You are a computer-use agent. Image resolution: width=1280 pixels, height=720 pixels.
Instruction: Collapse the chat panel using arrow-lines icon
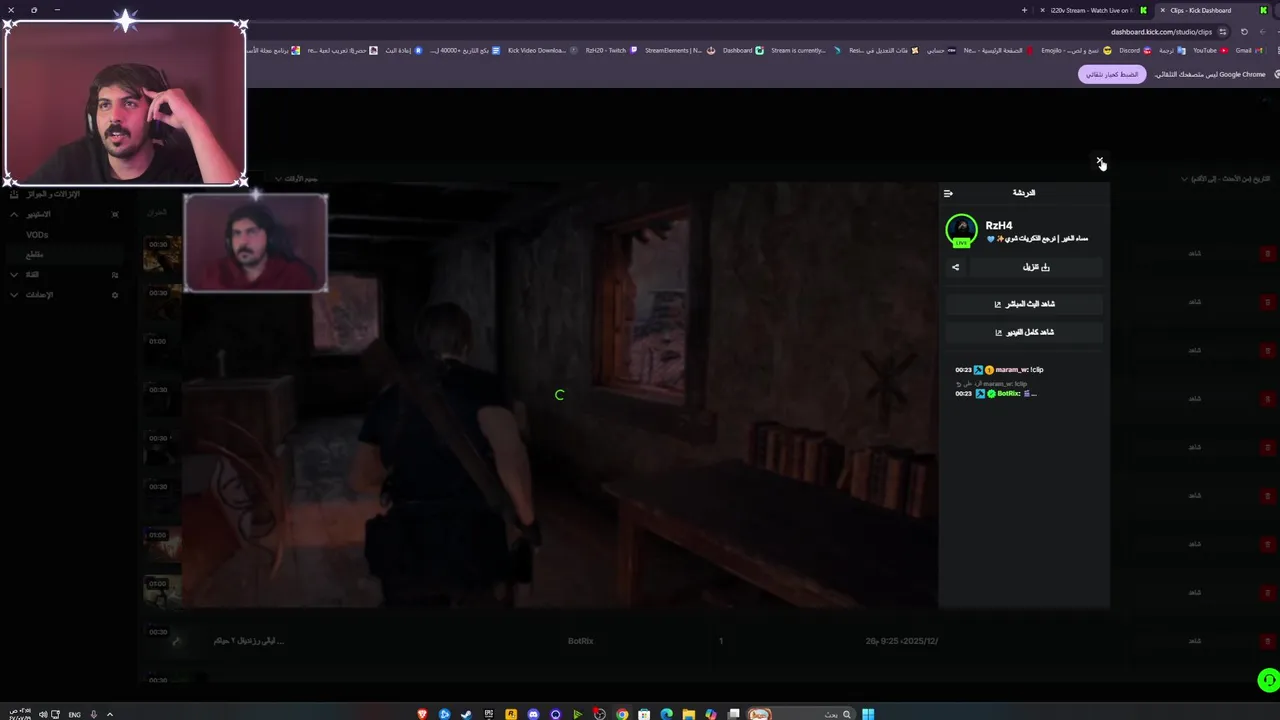click(948, 193)
